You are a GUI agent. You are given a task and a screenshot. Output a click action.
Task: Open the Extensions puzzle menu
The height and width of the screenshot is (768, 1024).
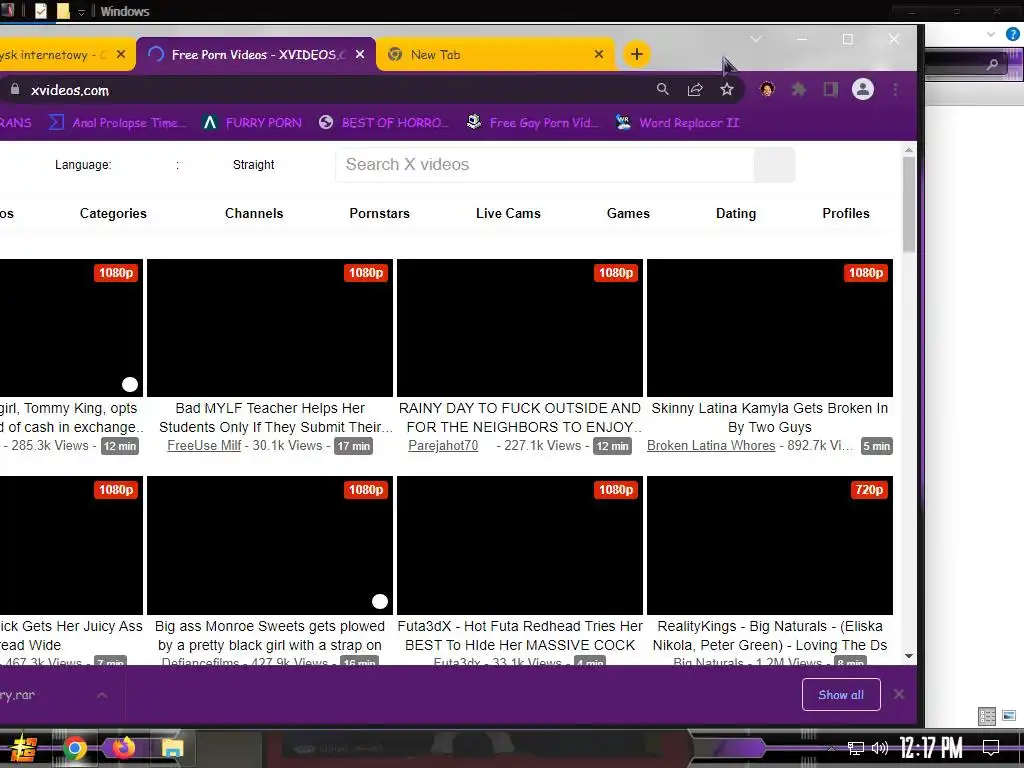click(x=799, y=89)
